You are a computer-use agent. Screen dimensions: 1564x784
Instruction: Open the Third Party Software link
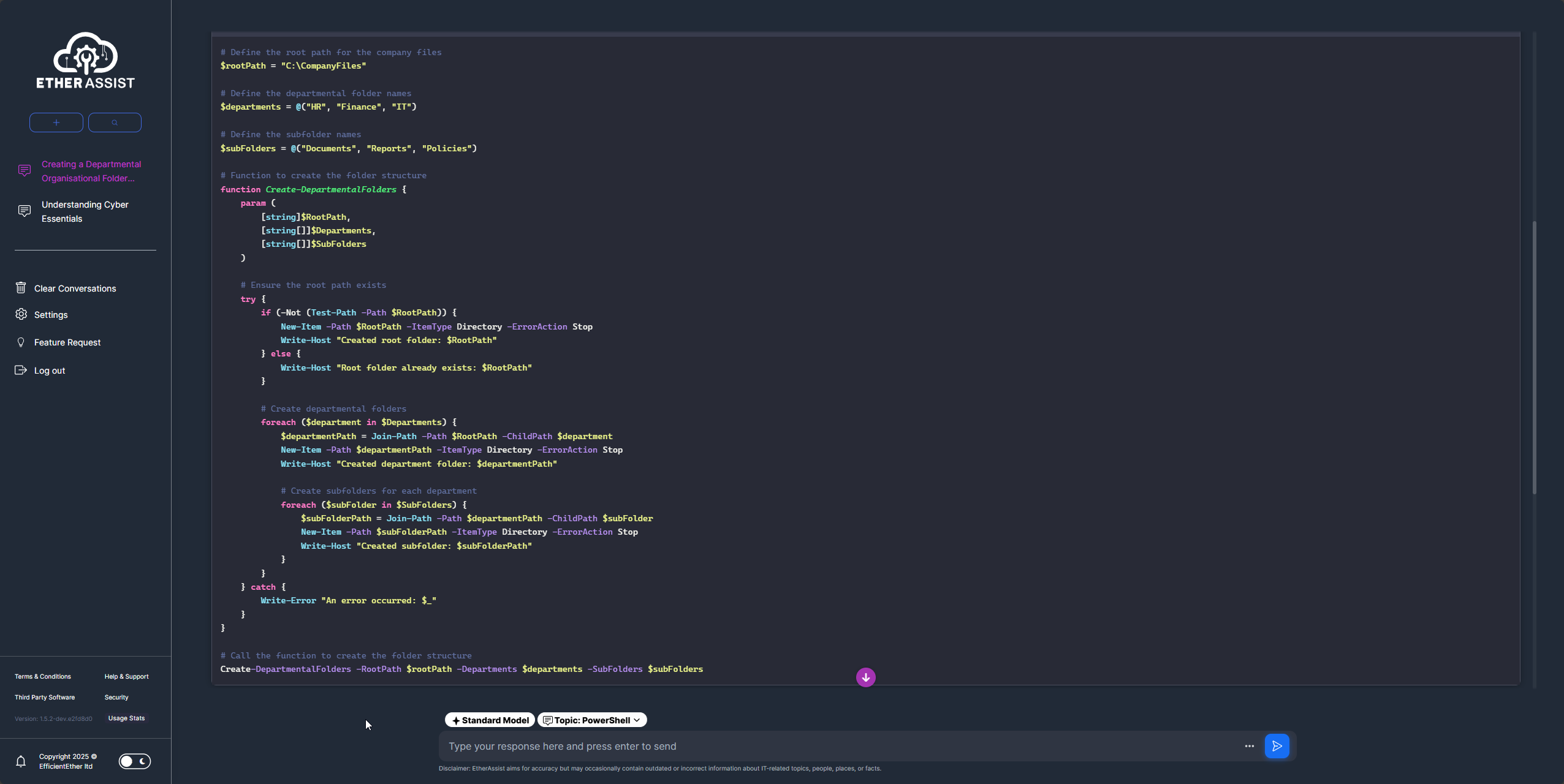click(45, 698)
